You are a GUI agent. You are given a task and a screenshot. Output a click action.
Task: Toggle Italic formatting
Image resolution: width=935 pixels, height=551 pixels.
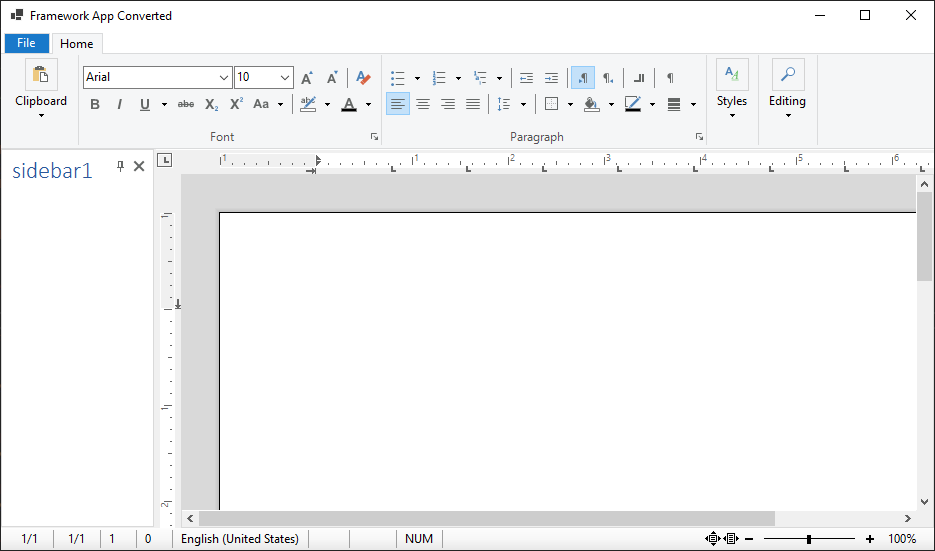[x=120, y=104]
